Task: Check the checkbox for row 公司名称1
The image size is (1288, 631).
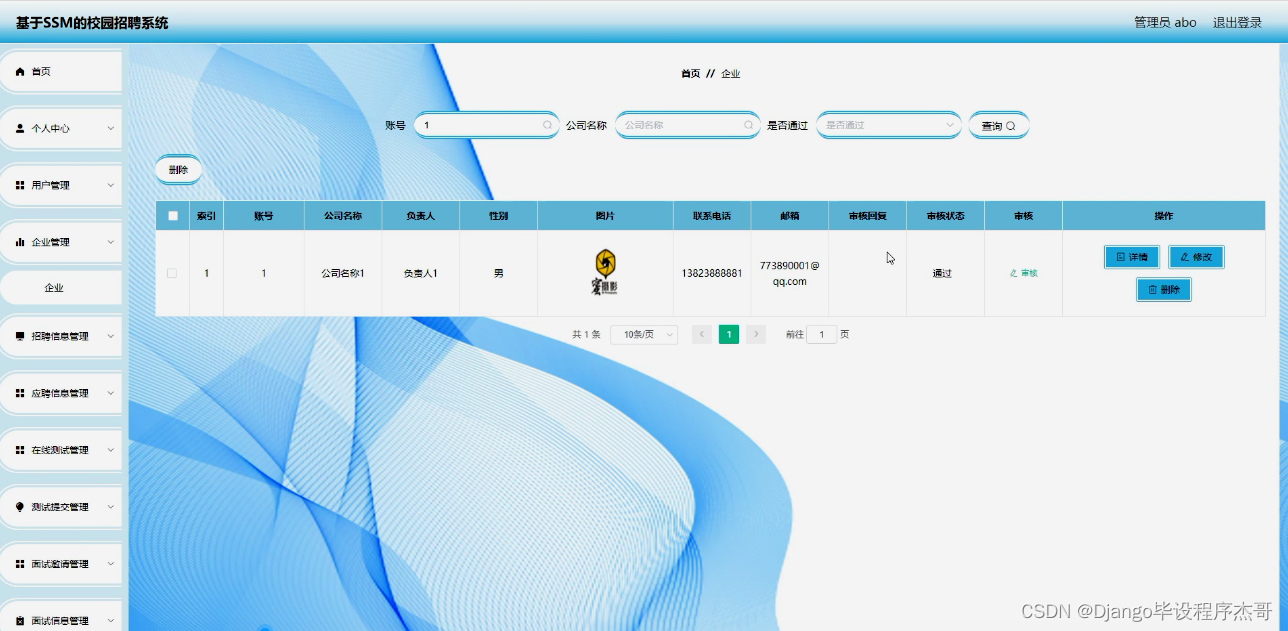Action: [x=172, y=273]
